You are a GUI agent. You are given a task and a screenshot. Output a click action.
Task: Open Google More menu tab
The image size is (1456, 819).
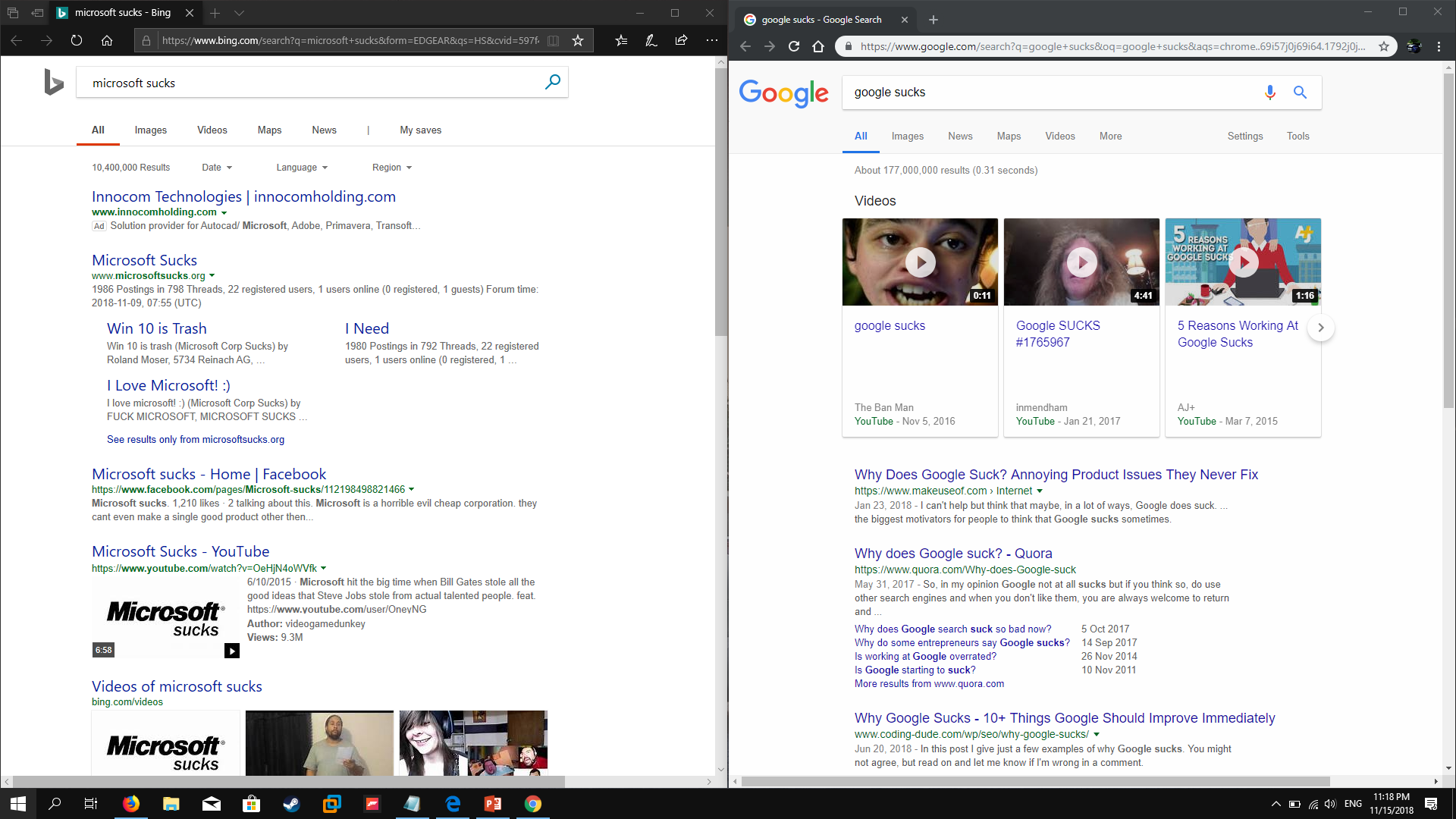[1110, 136]
